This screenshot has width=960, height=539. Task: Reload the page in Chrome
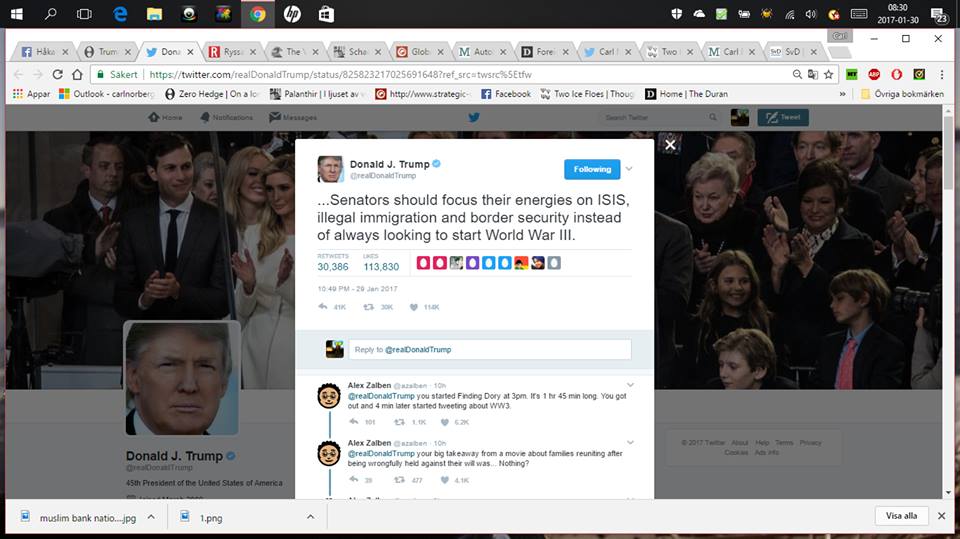pyautogui.click(x=58, y=74)
